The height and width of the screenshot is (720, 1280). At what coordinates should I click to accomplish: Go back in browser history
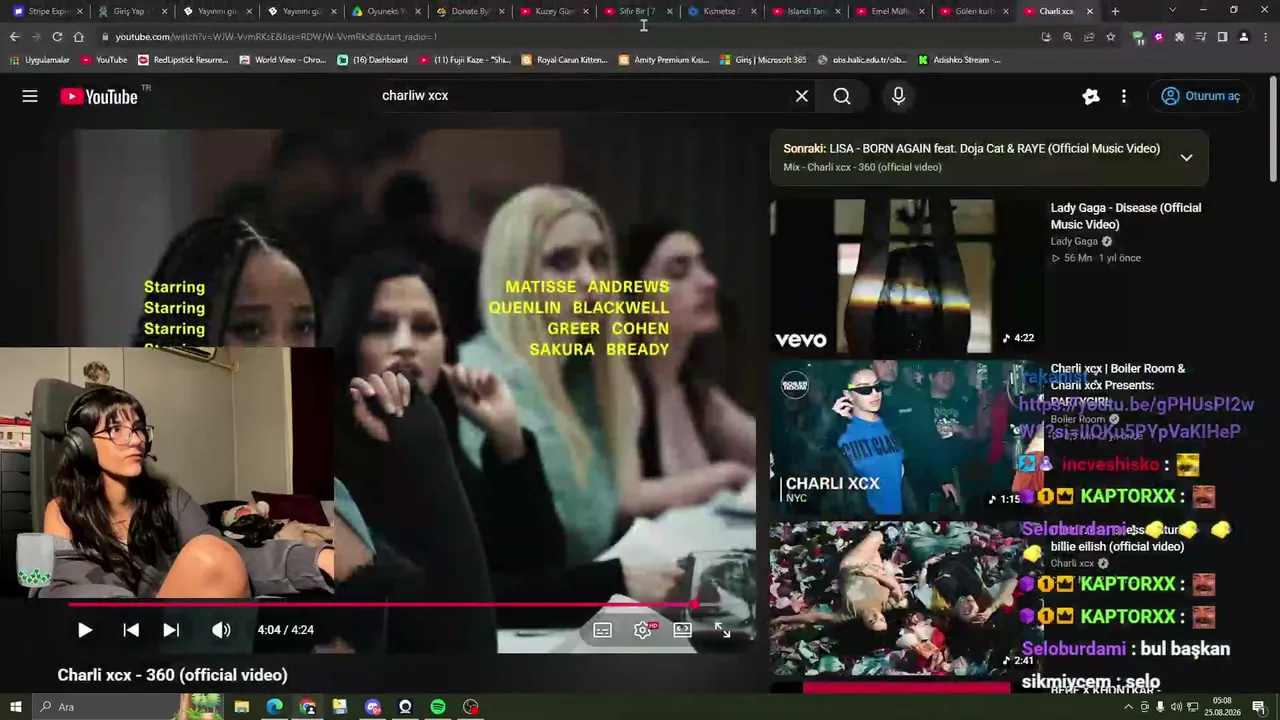coord(14,37)
